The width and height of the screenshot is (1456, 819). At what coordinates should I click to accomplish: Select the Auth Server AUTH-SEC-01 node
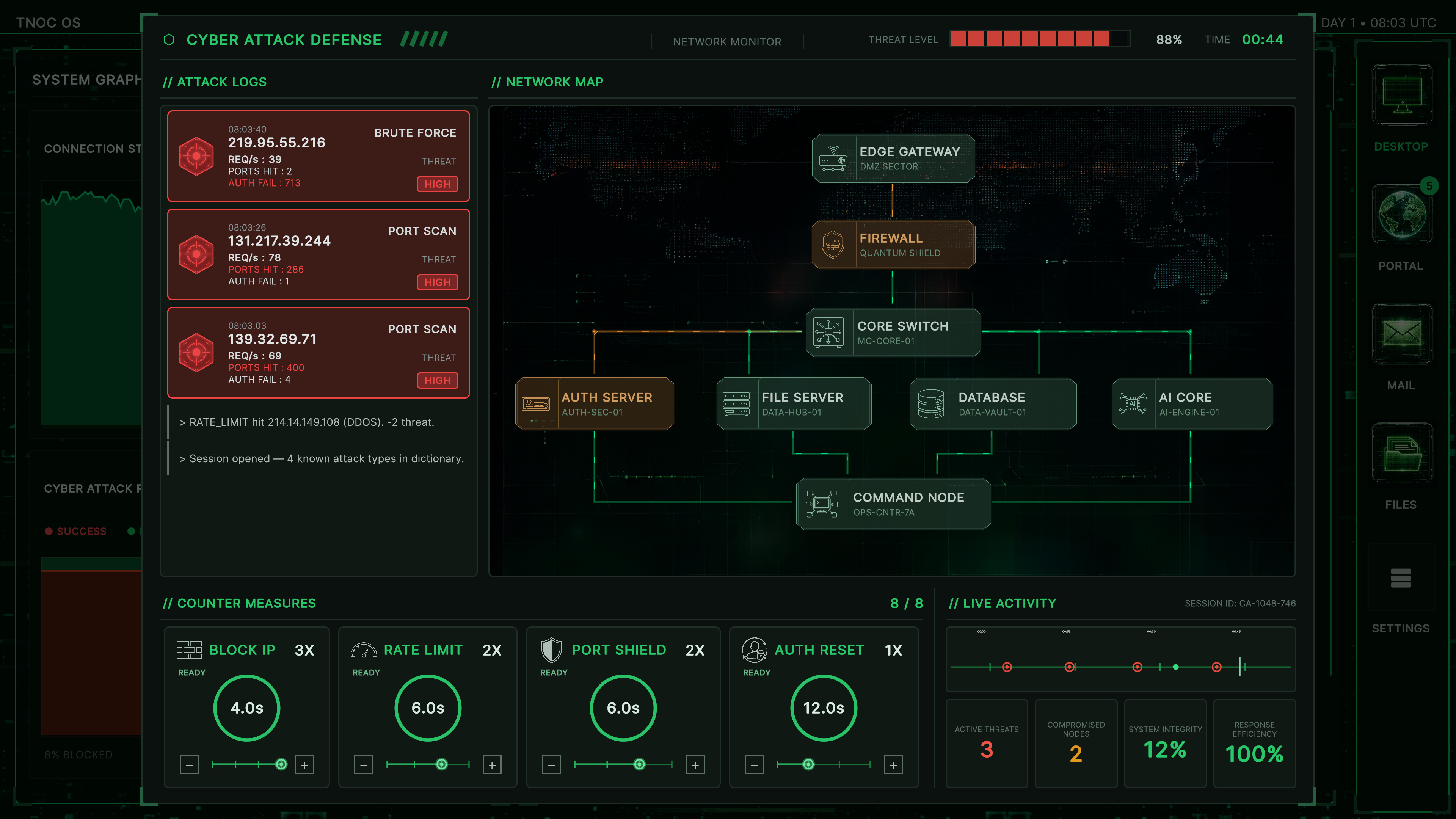595,404
